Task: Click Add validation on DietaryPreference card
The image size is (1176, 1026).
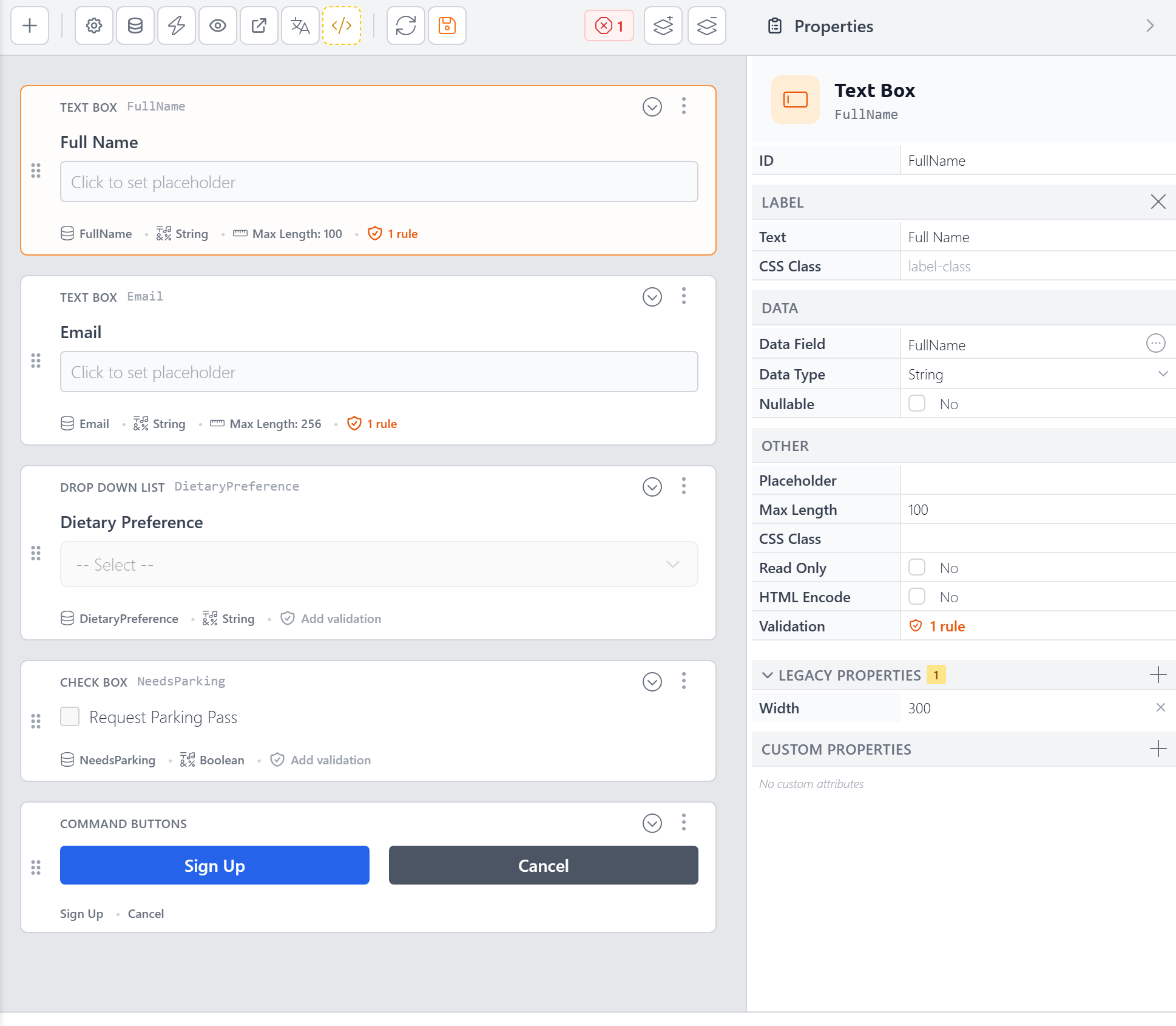Action: click(x=331, y=619)
